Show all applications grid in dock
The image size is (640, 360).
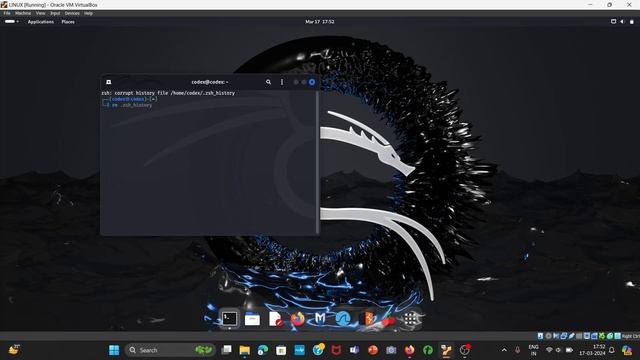pyautogui.click(x=411, y=319)
